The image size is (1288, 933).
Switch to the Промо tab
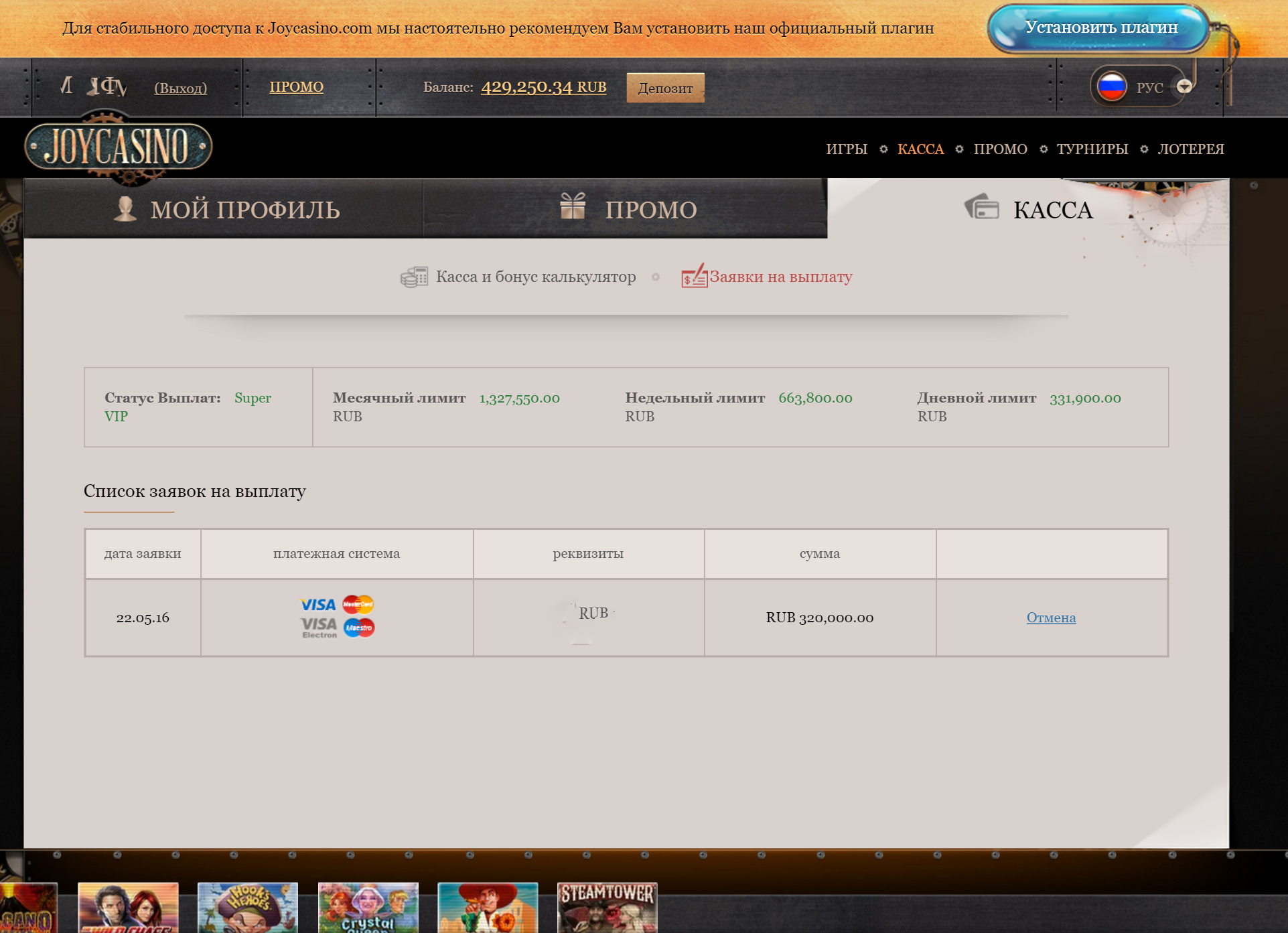click(x=650, y=210)
